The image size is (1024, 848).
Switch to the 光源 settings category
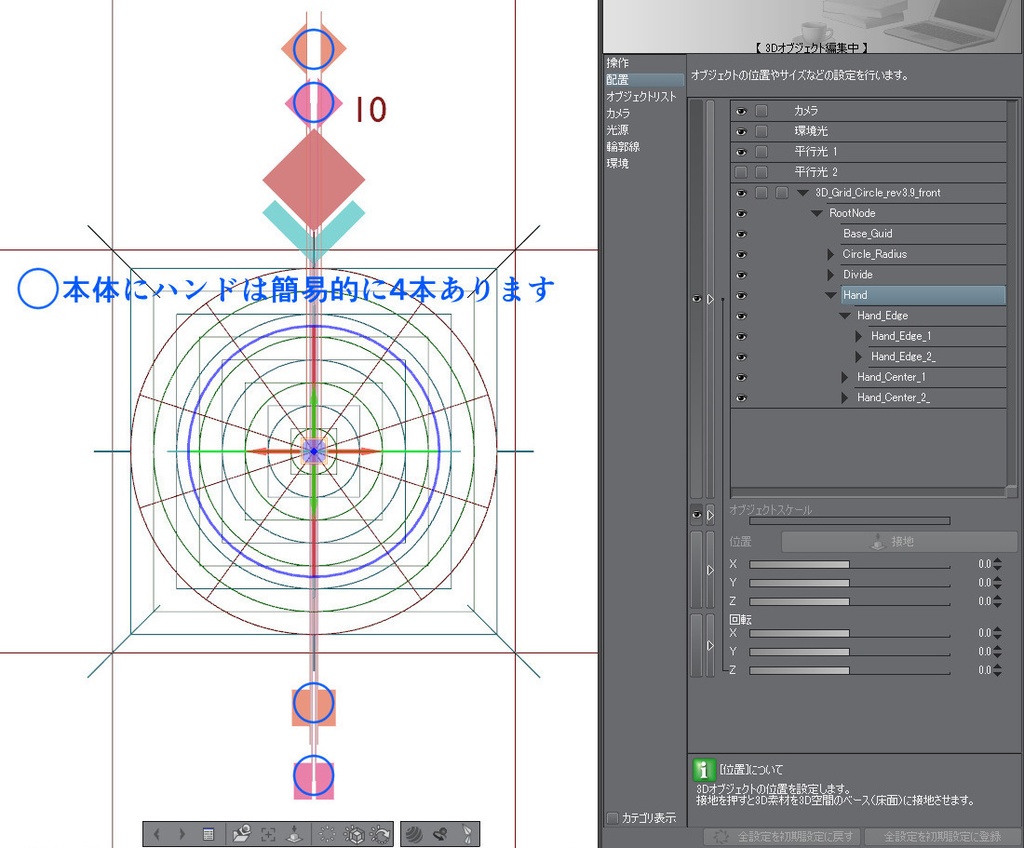pyautogui.click(x=617, y=129)
